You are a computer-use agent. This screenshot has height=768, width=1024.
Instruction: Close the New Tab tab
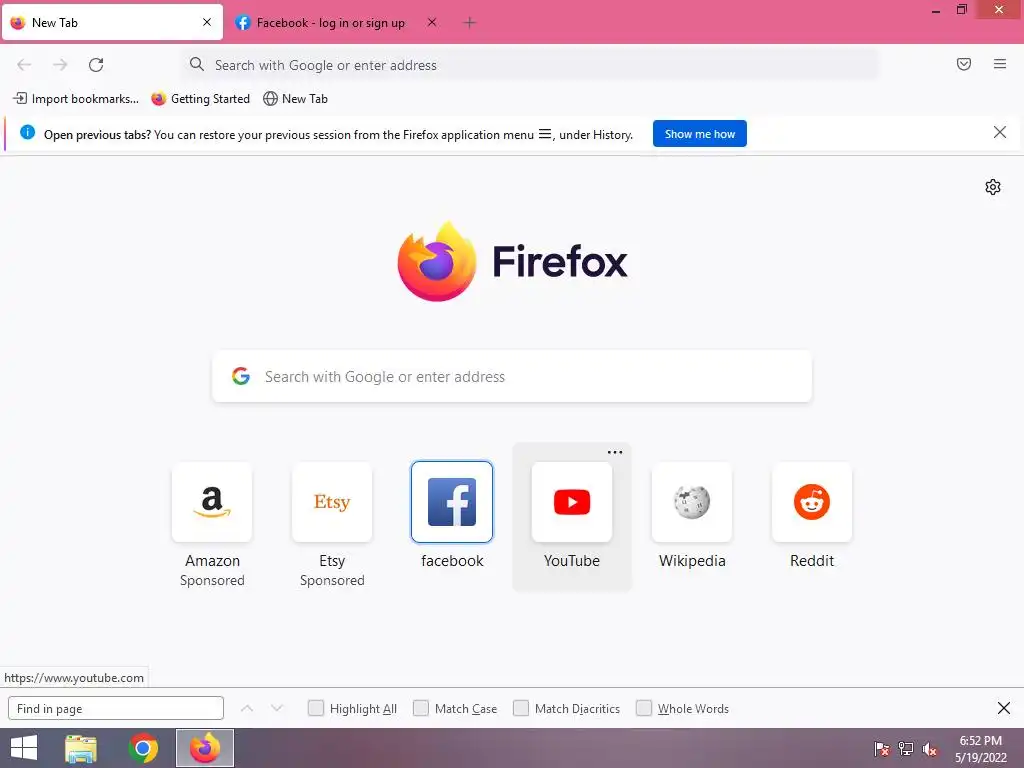[207, 22]
